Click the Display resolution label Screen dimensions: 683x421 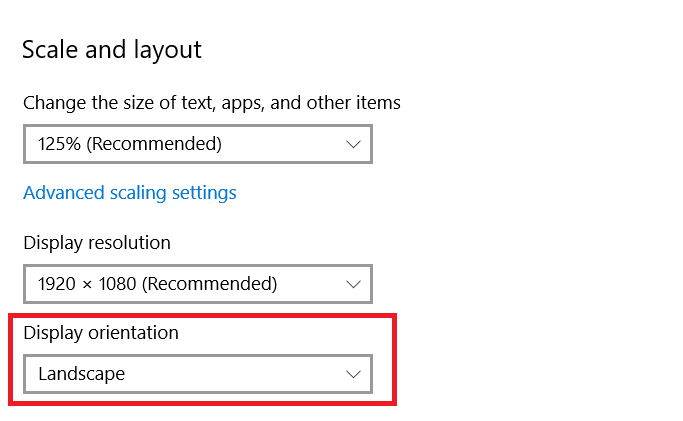click(97, 243)
